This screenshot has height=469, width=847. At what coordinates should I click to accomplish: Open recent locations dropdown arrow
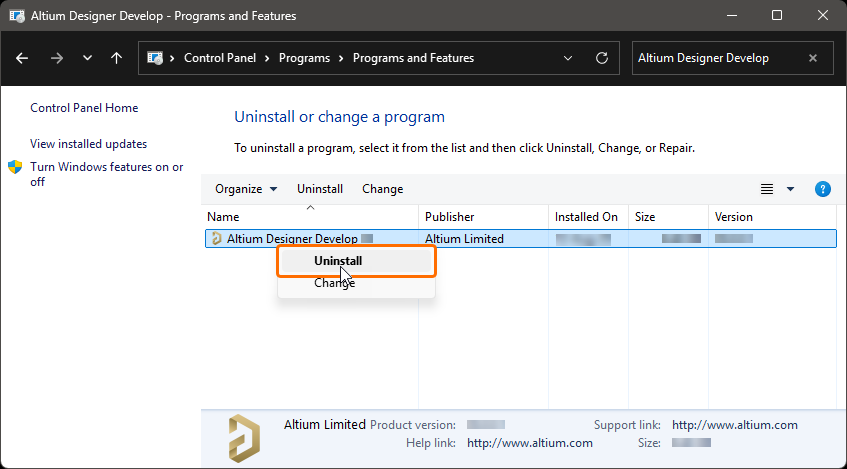click(x=87, y=58)
